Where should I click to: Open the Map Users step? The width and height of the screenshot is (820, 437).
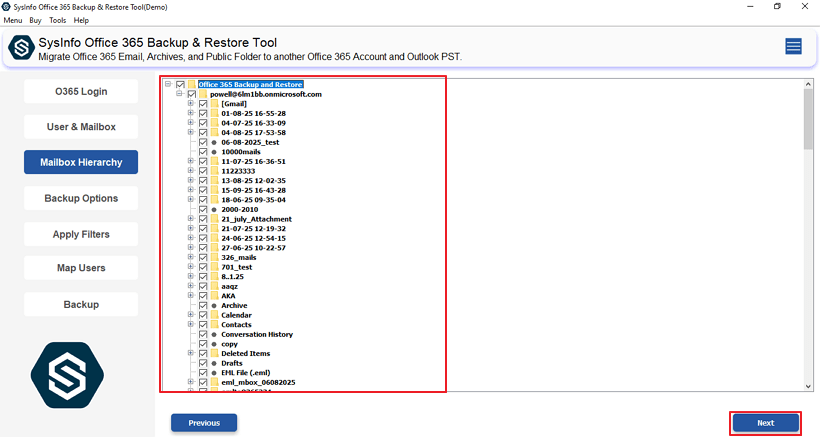click(x=81, y=268)
